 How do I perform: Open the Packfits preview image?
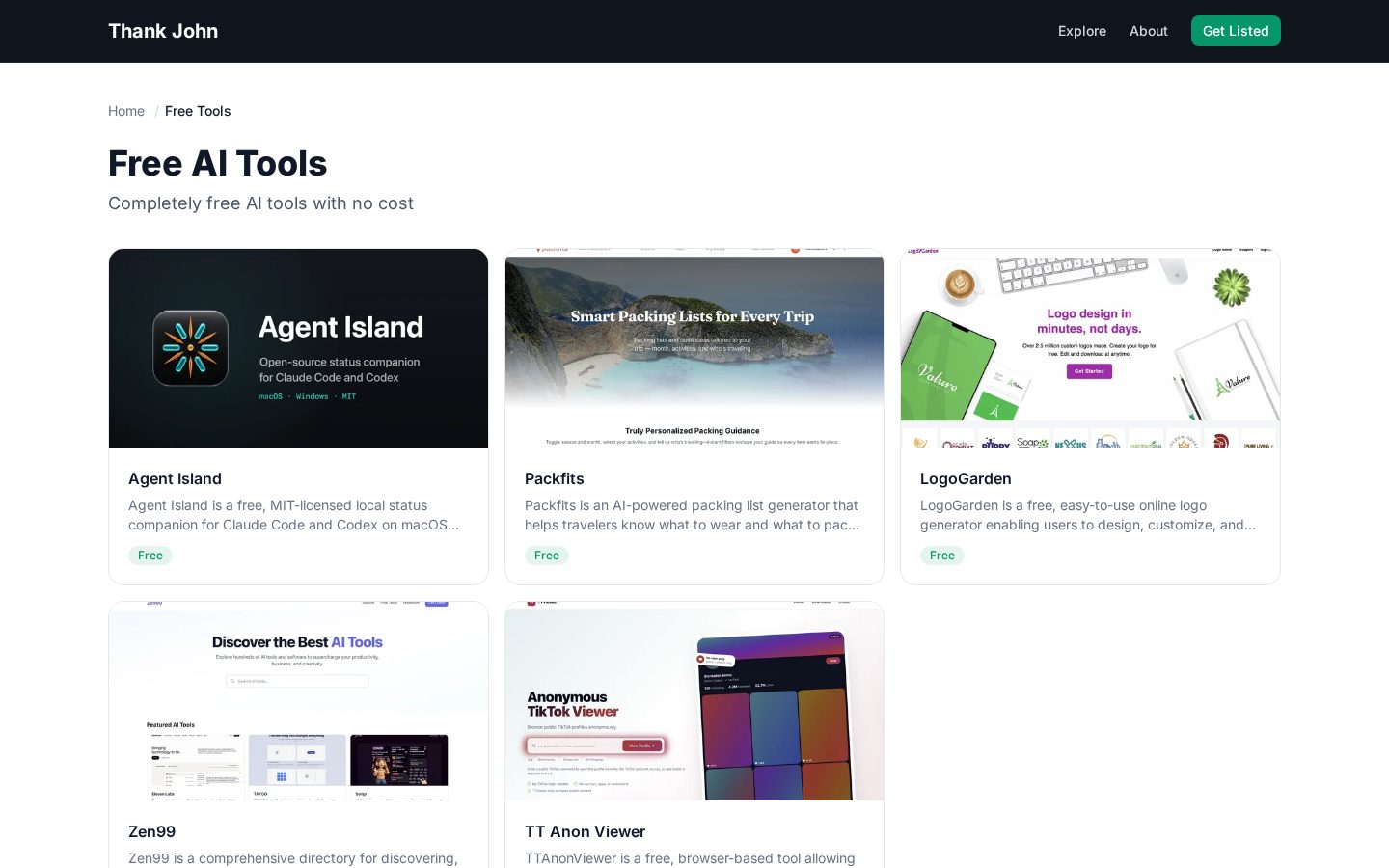point(694,348)
